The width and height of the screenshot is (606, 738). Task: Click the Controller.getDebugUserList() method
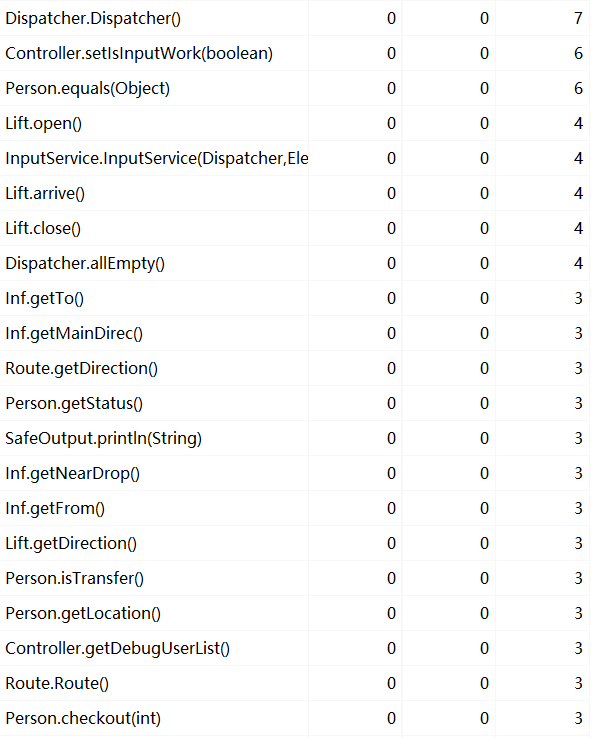tap(118, 648)
